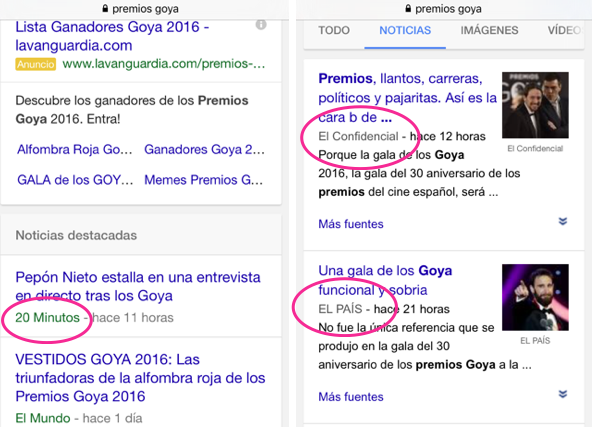Open VESTIDOS GOYA 2016 news headline
Screen dimensions: 599x432
click(140, 378)
